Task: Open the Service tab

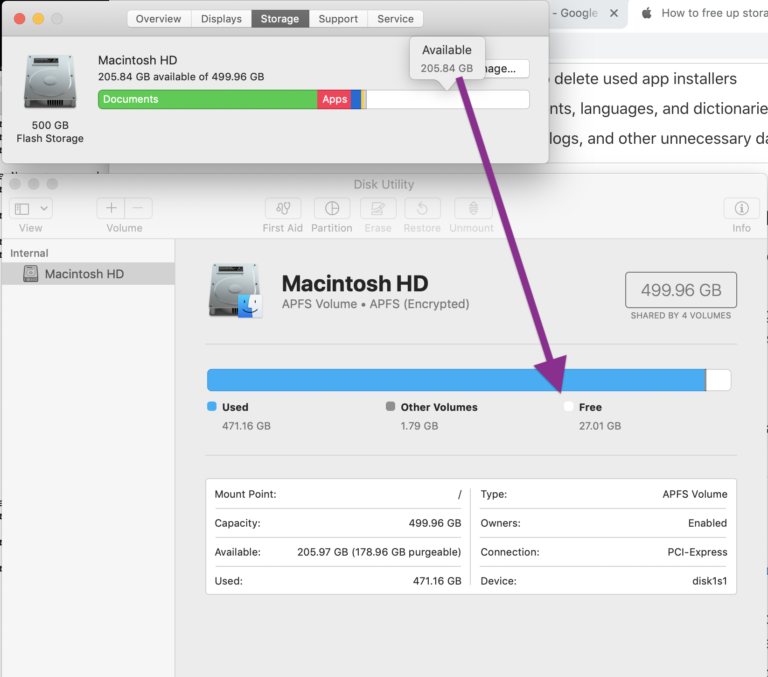Action: coord(395,19)
